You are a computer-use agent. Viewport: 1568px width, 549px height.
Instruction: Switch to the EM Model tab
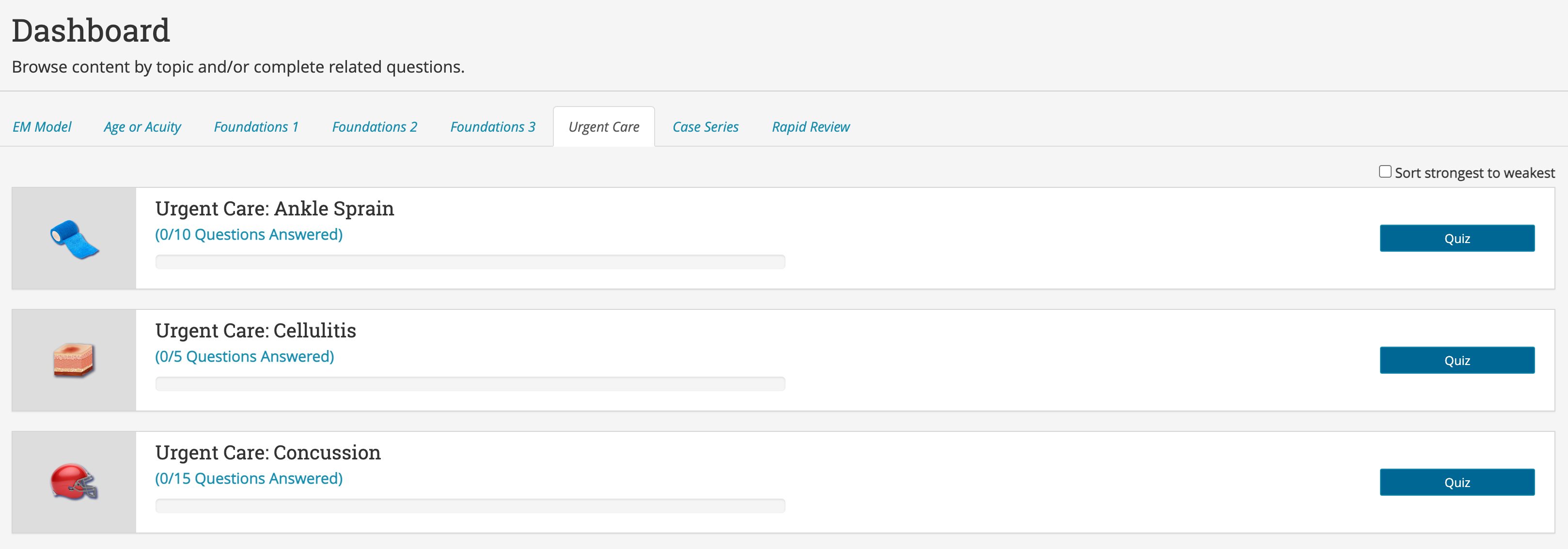[41, 126]
